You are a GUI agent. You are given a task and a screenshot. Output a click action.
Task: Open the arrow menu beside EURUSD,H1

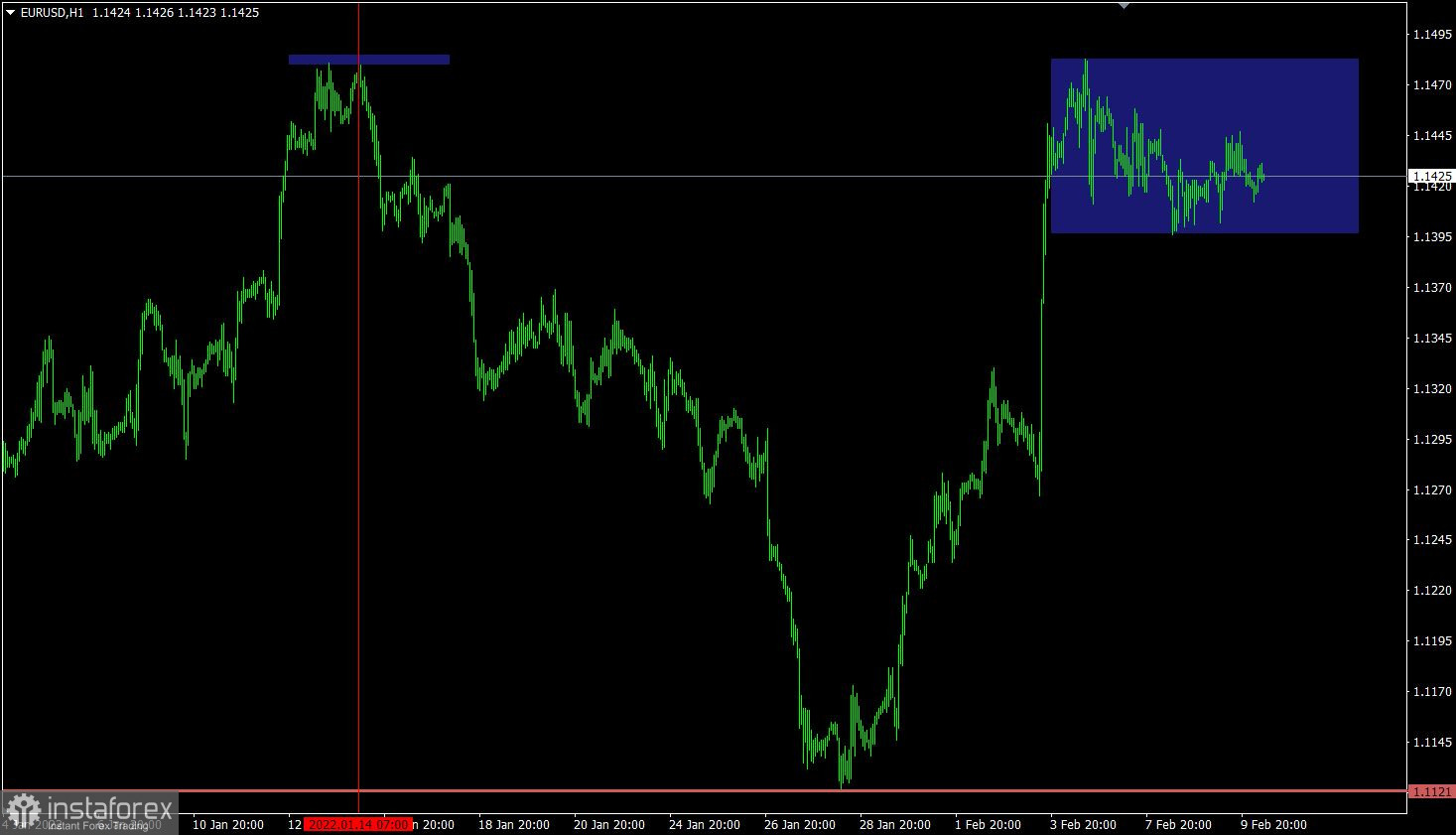10,13
